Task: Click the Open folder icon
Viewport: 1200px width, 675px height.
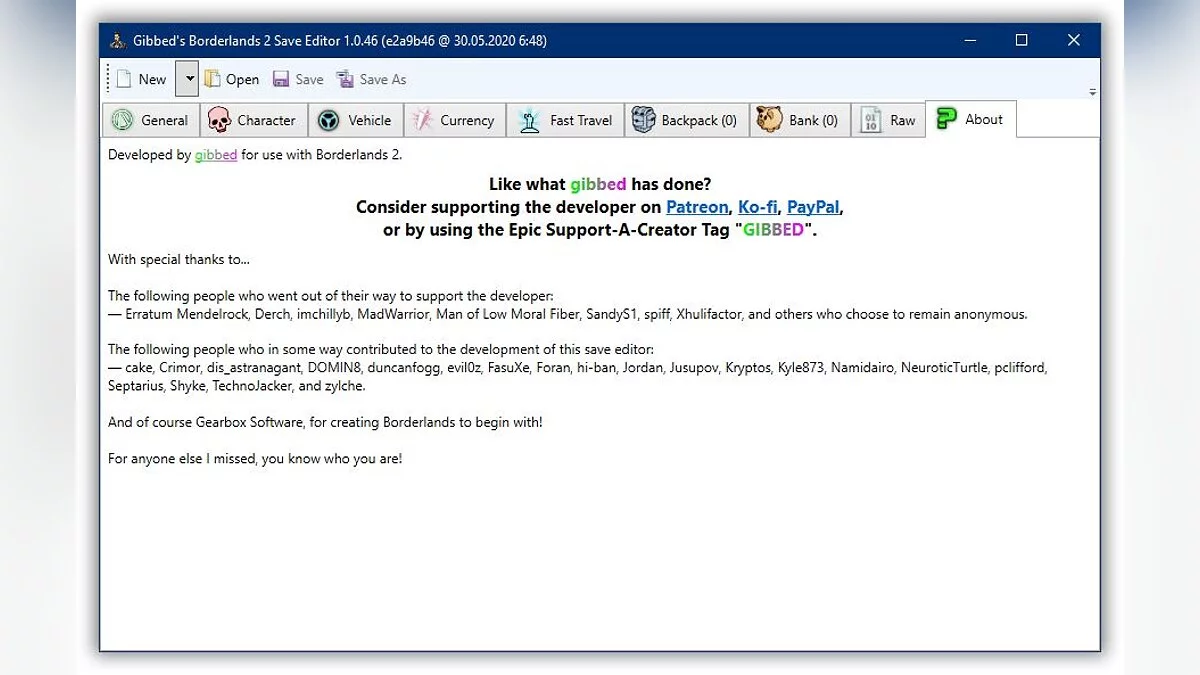Action: coord(213,79)
